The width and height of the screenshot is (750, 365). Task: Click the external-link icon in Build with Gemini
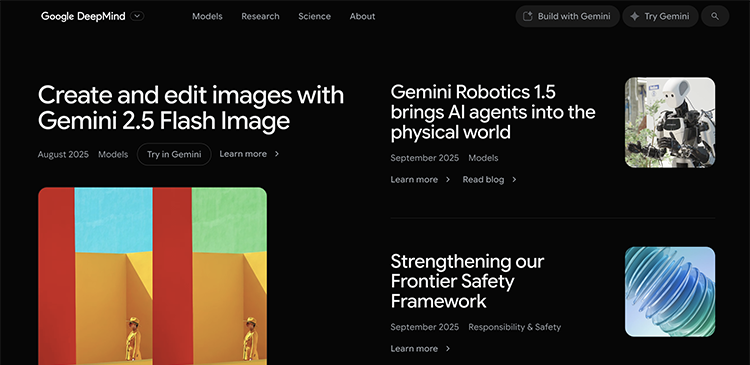[x=528, y=16]
